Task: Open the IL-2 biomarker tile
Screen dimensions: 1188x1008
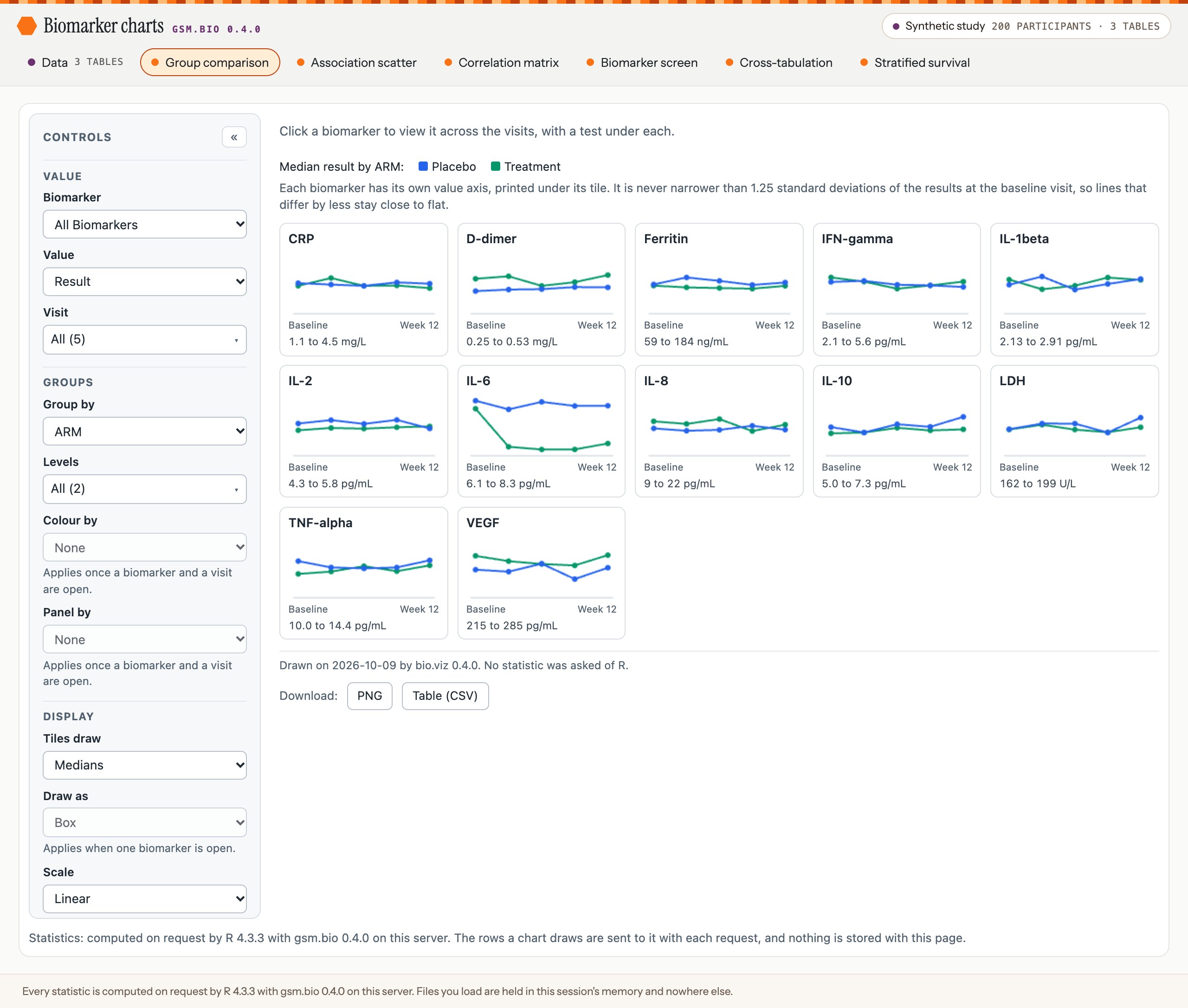Action: 364,432
